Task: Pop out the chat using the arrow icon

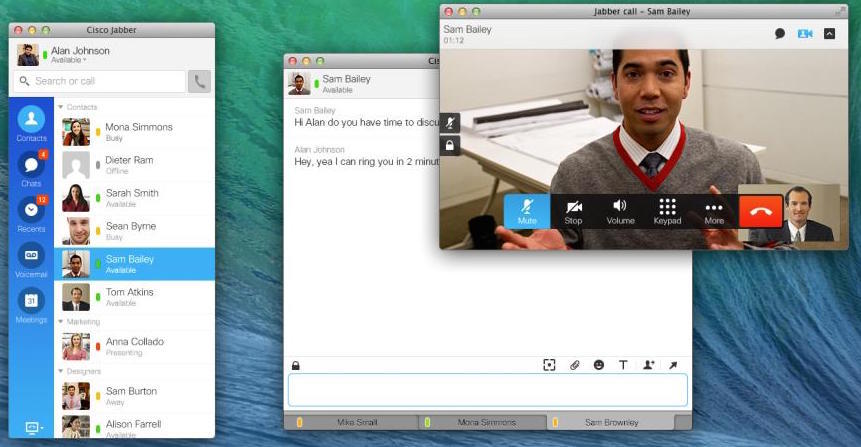Action: pos(673,365)
